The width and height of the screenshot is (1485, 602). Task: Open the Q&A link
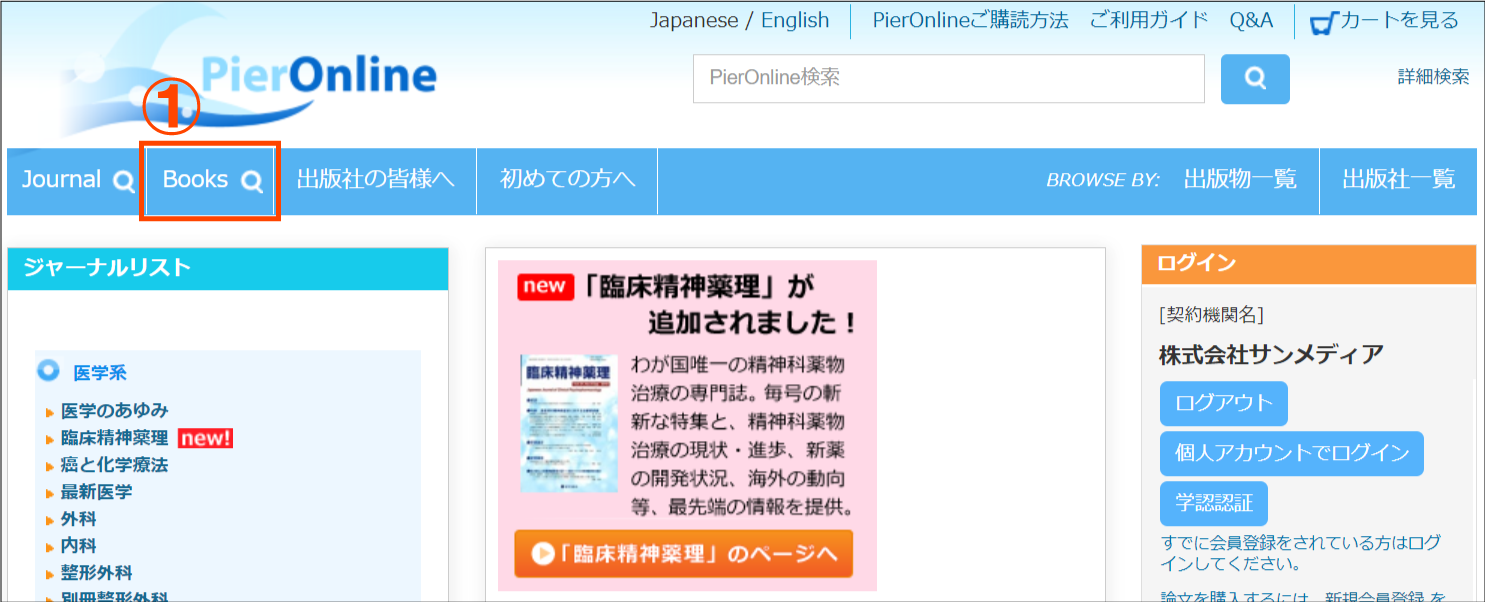coord(1251,20)
